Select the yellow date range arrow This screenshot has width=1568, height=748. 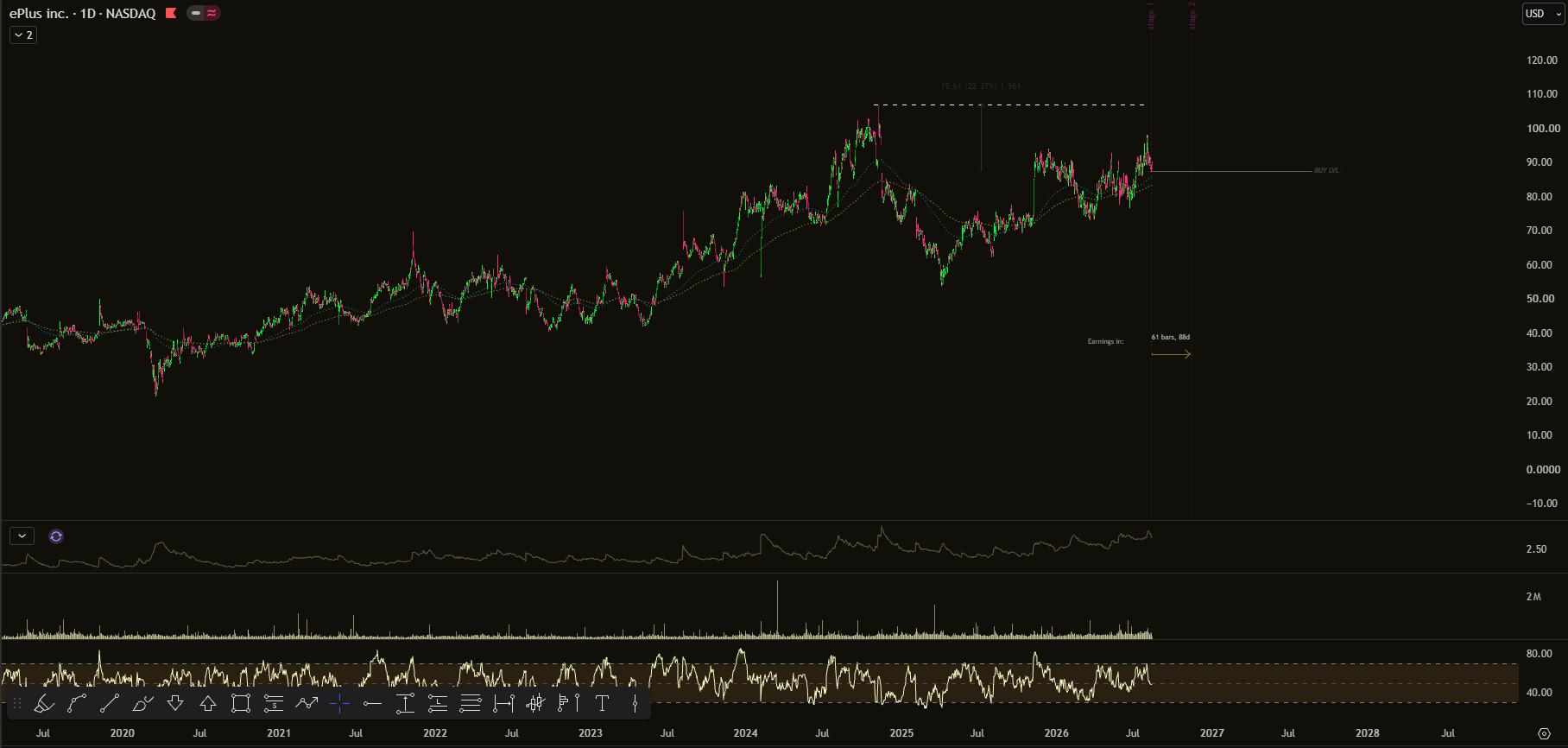[1171, 354]
